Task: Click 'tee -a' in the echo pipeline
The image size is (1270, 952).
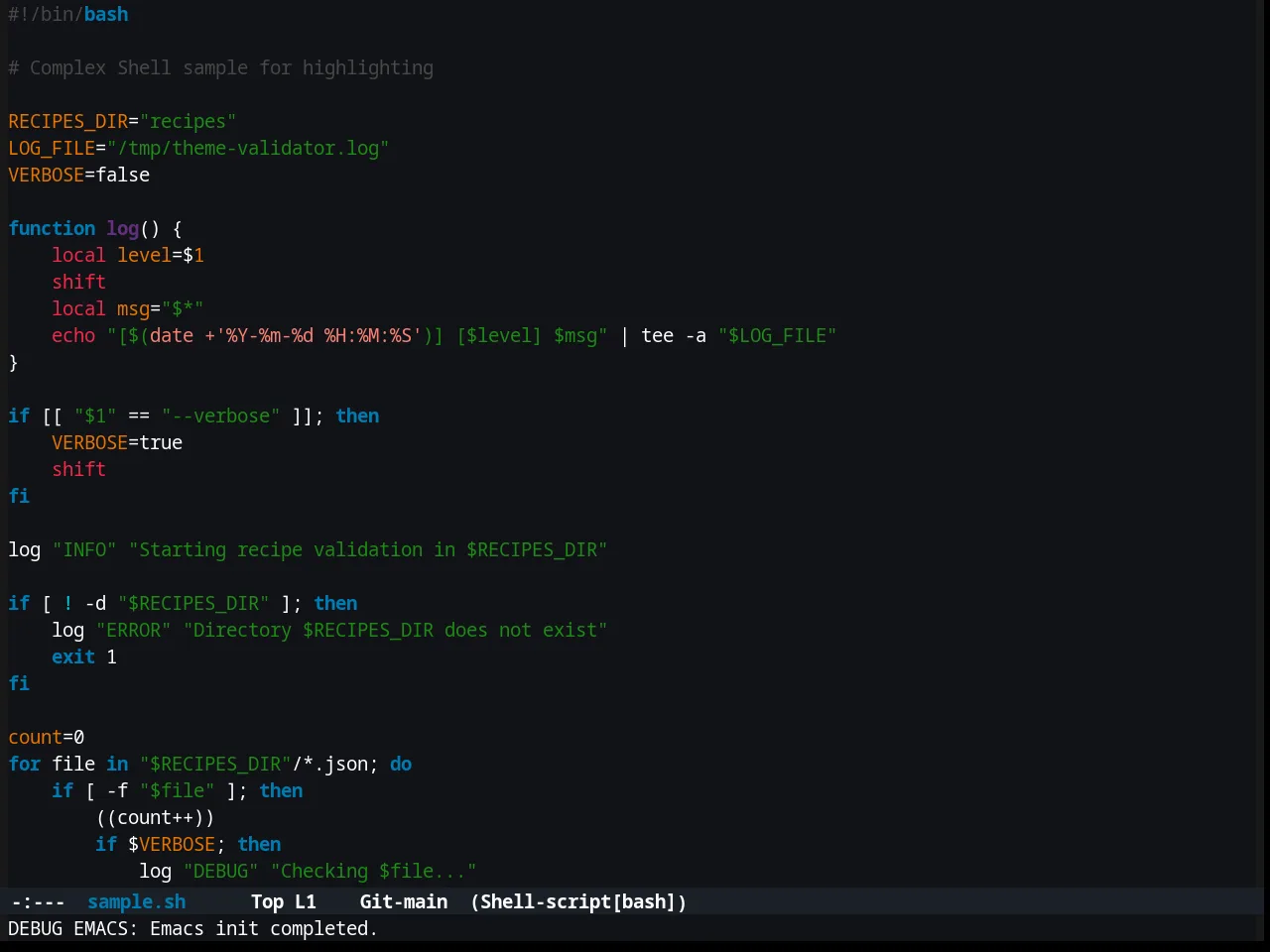Action: [x=674, y=335]
